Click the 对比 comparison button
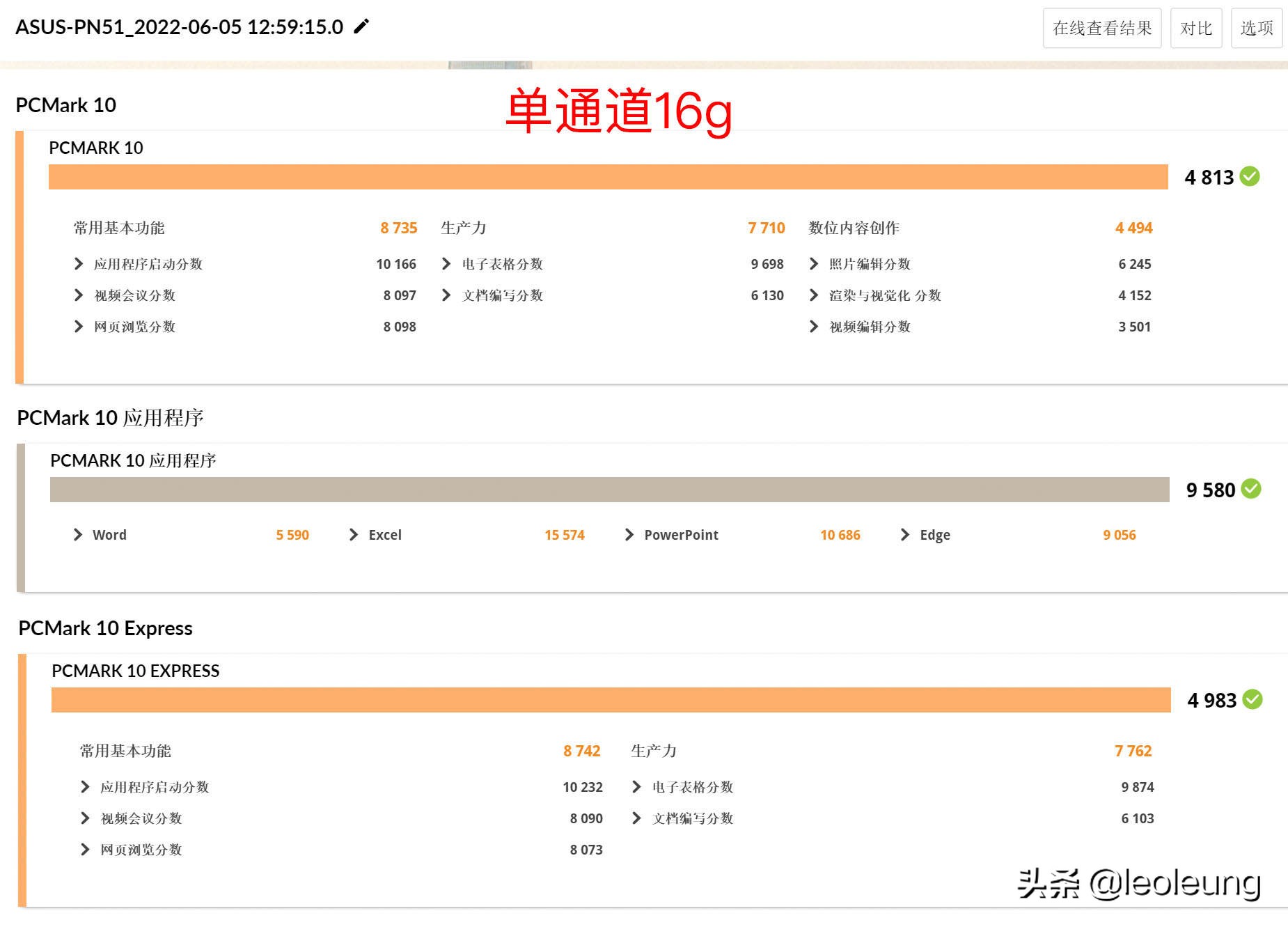This screenshot has width=1288, height=927. tap(1195, 28)
